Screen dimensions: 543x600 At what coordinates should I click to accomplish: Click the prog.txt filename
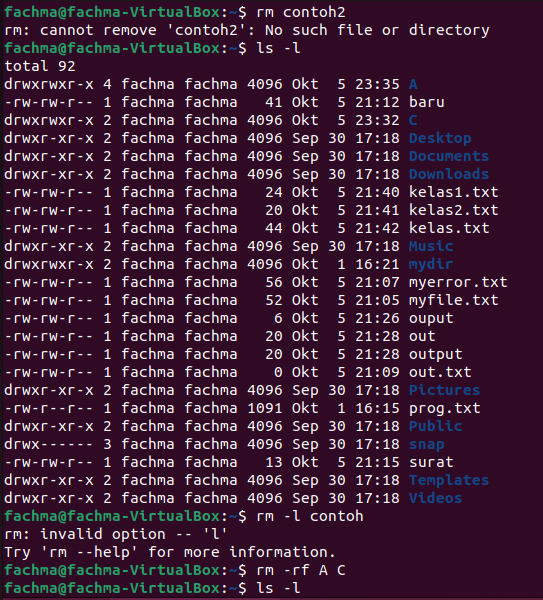(445, 409)
